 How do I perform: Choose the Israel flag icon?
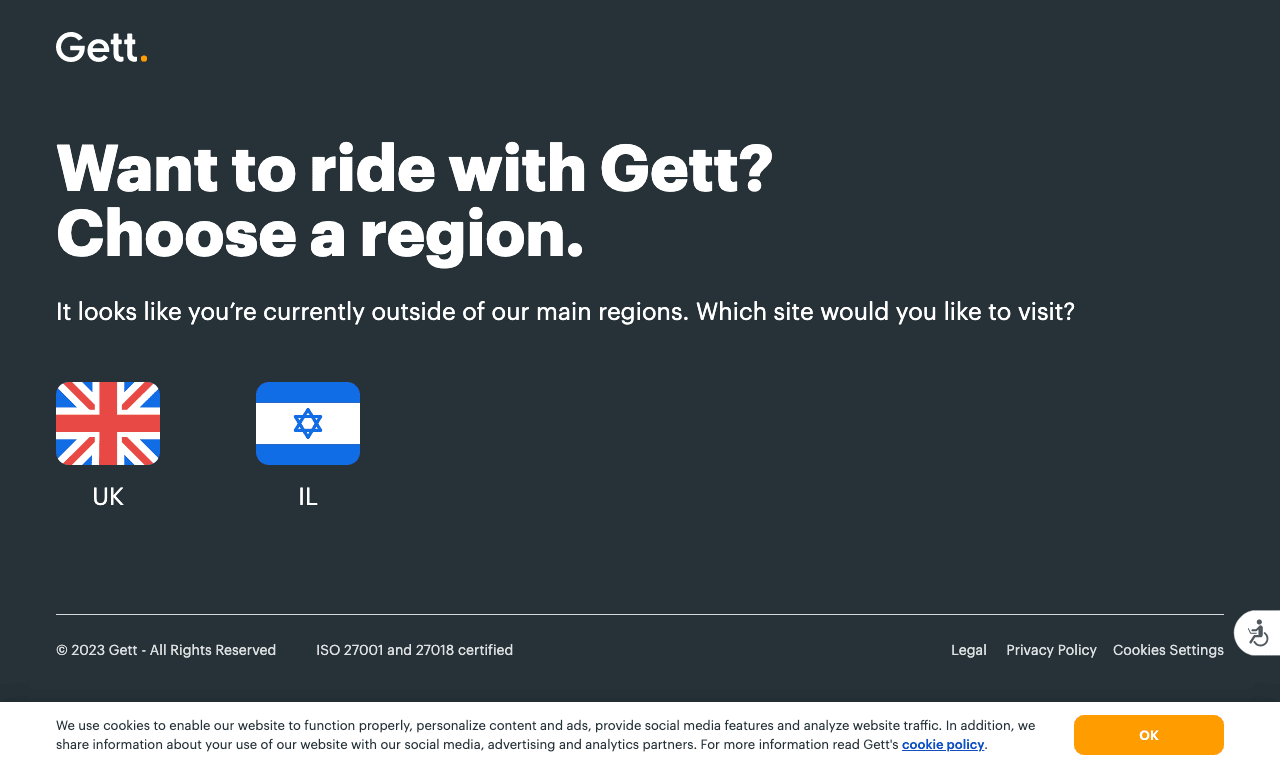coord(308,423)
